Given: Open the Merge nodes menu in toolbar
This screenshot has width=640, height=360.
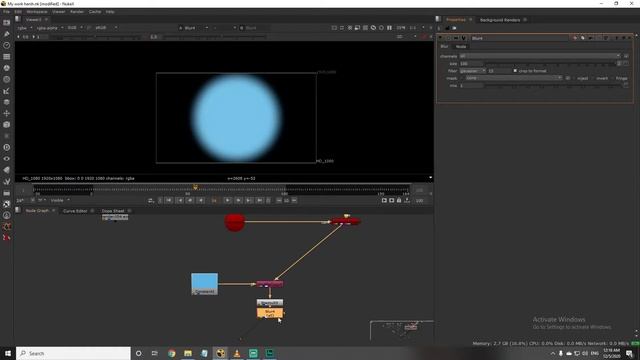Looking at the screenshot, I should [7, 102].
